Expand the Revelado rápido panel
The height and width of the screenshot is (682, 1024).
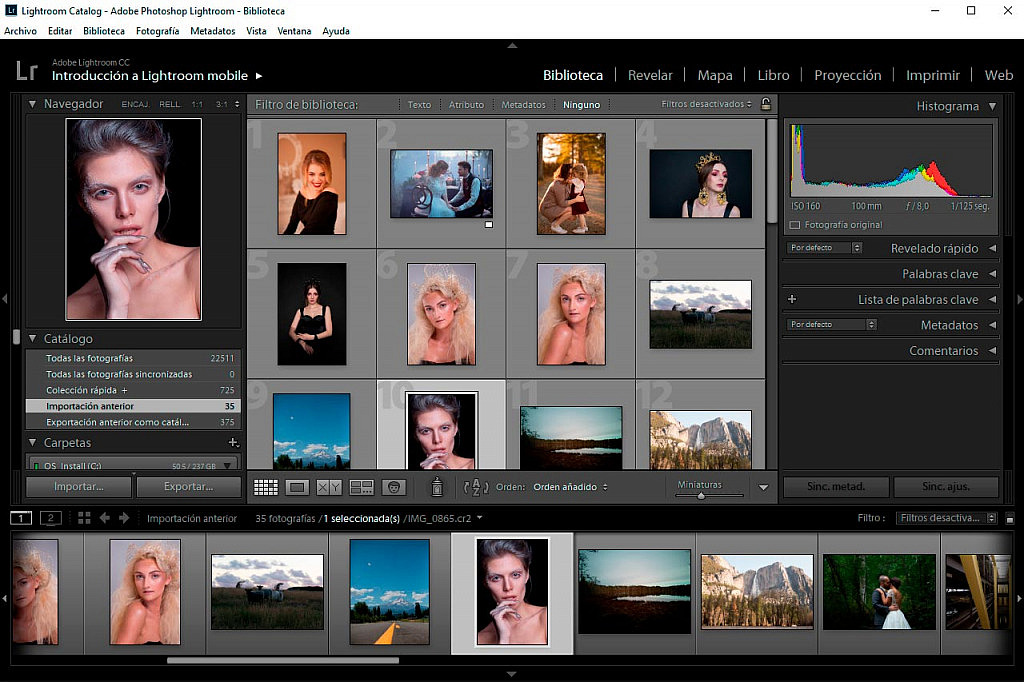992,248
